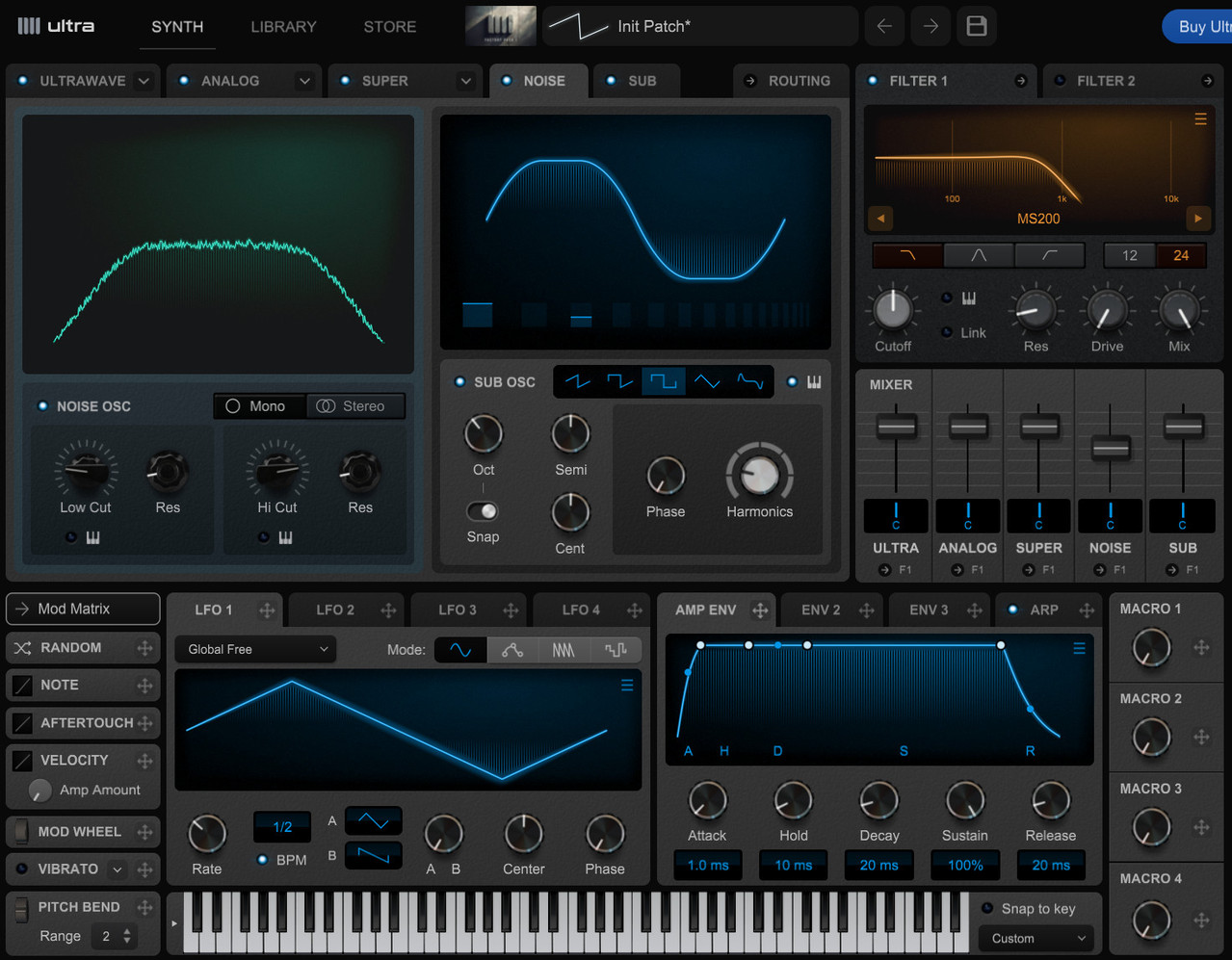Select LFO random square mode icon
1232x960 pixels.
click(x=616, y=650)
